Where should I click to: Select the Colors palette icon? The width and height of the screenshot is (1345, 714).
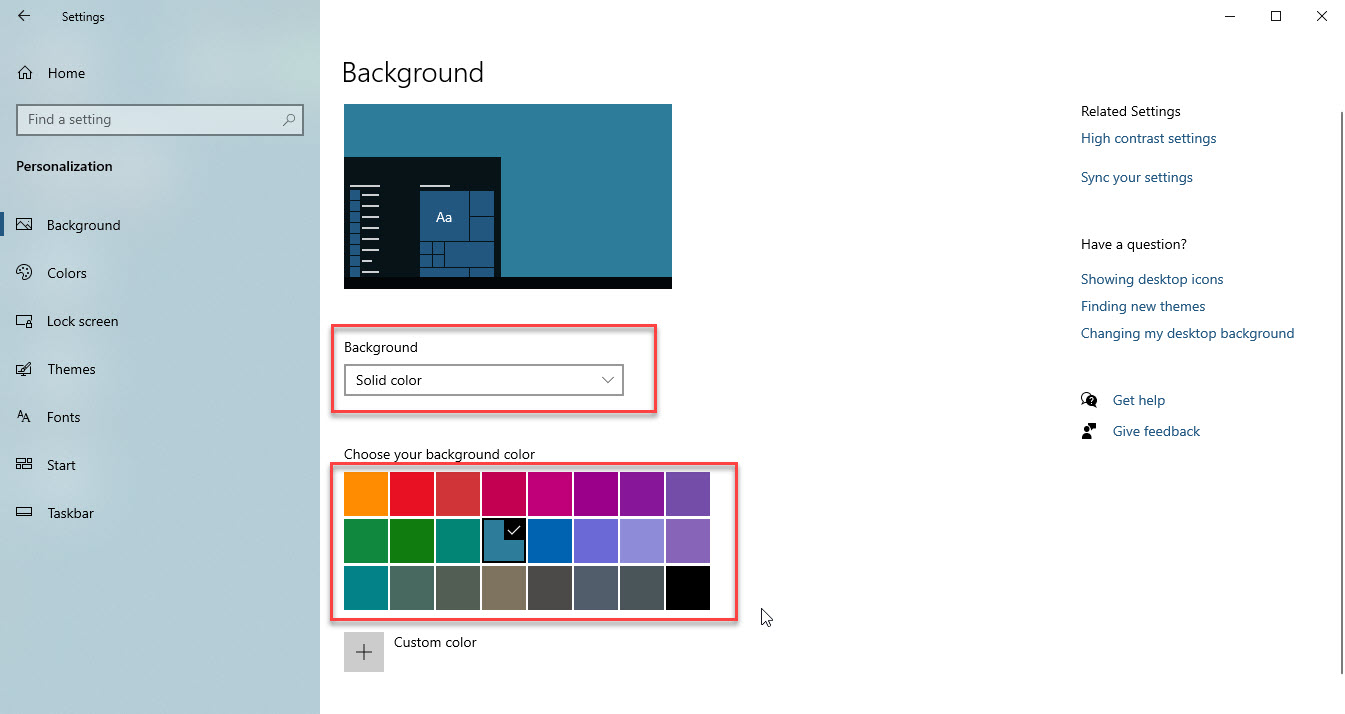pos(25,273)
